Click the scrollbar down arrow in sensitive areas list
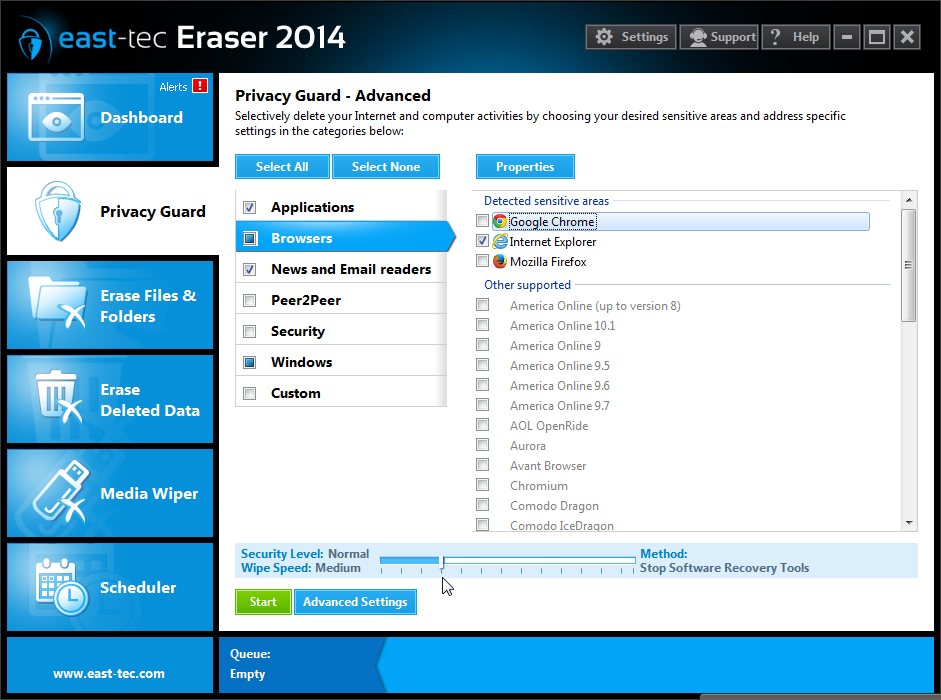 [909, 523]
